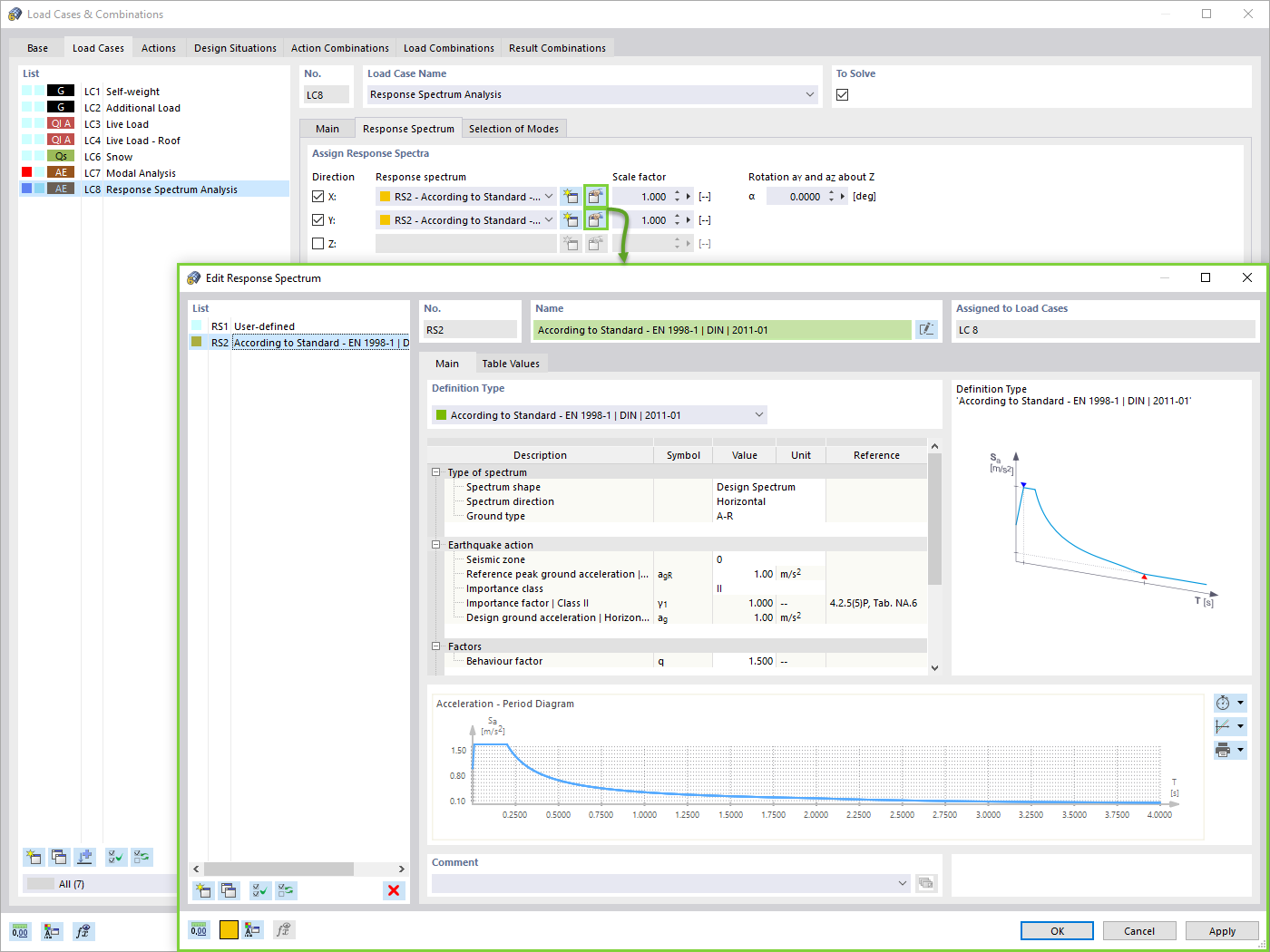Select LC7 Modal Analysis in list
The width and height of the screenshot is (1270, 952).
pyautogui.click(x=154, y=173)
